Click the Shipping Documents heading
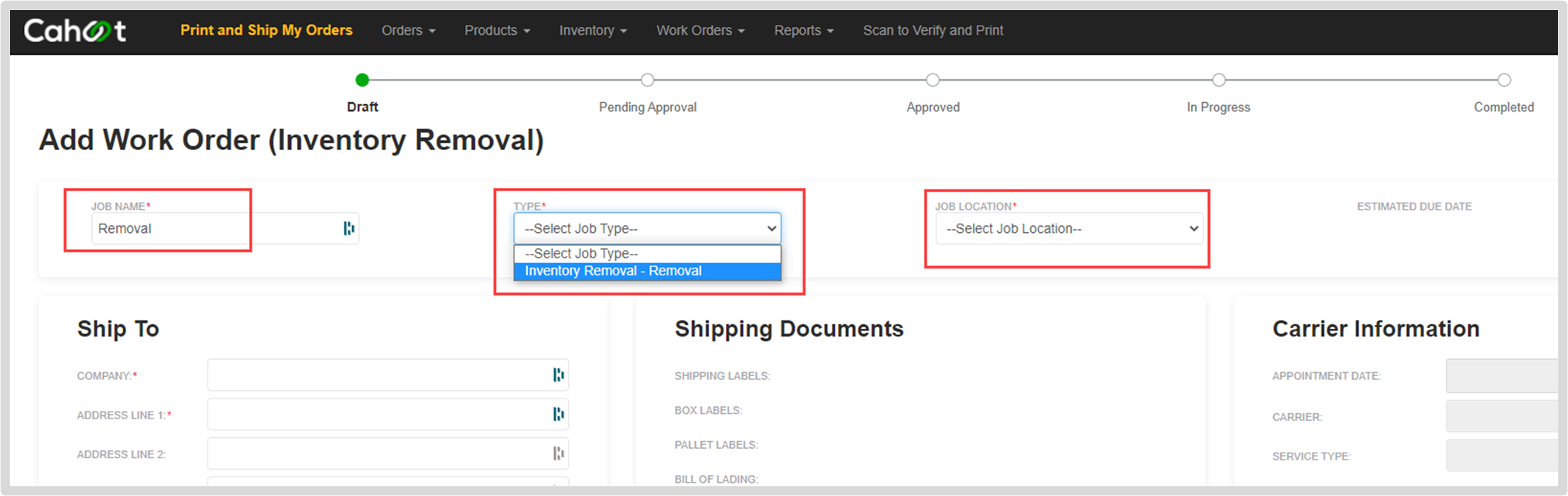The image size is (1568, 496). 789,329
